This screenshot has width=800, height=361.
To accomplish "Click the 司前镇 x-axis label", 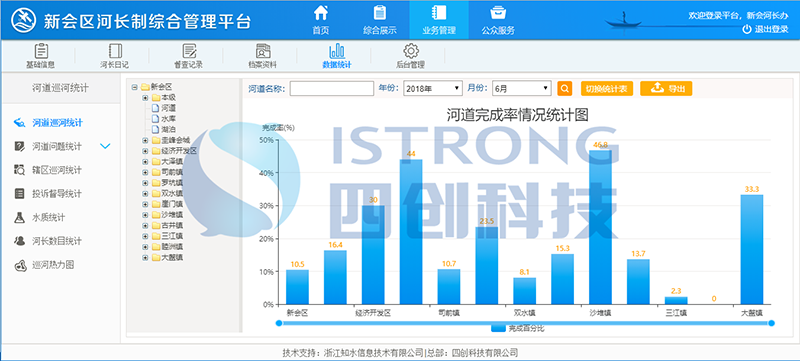I will [x=449, y=313].
